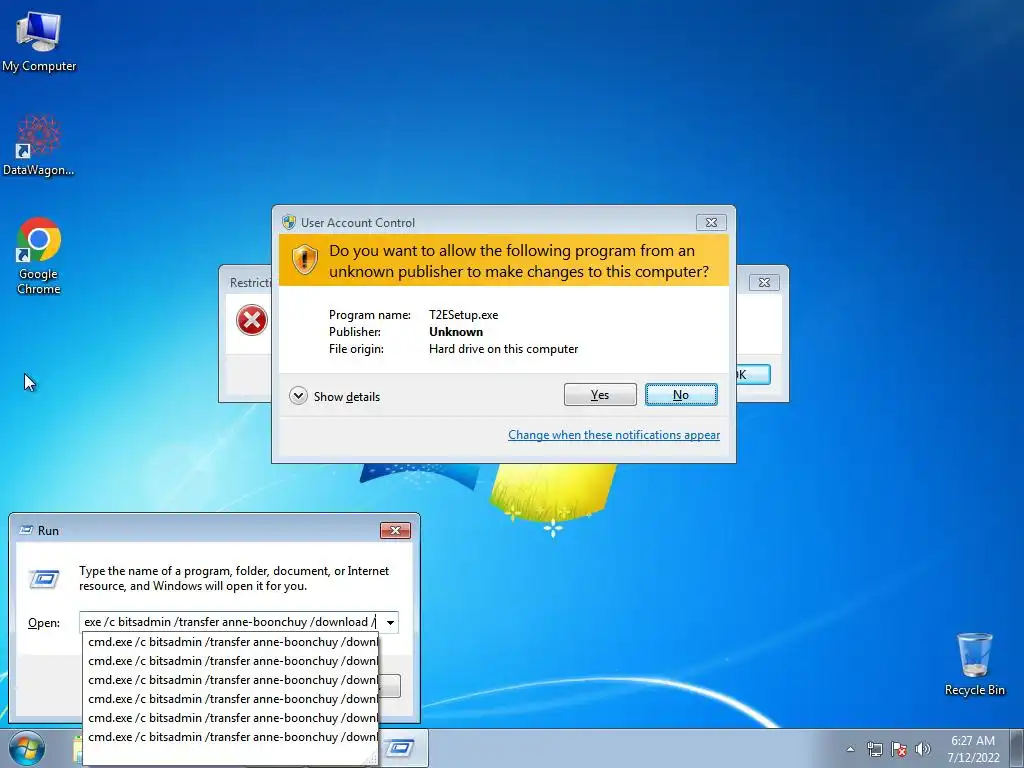
Task: Open the volume speaker tray icon
Action: coord(923,749)
